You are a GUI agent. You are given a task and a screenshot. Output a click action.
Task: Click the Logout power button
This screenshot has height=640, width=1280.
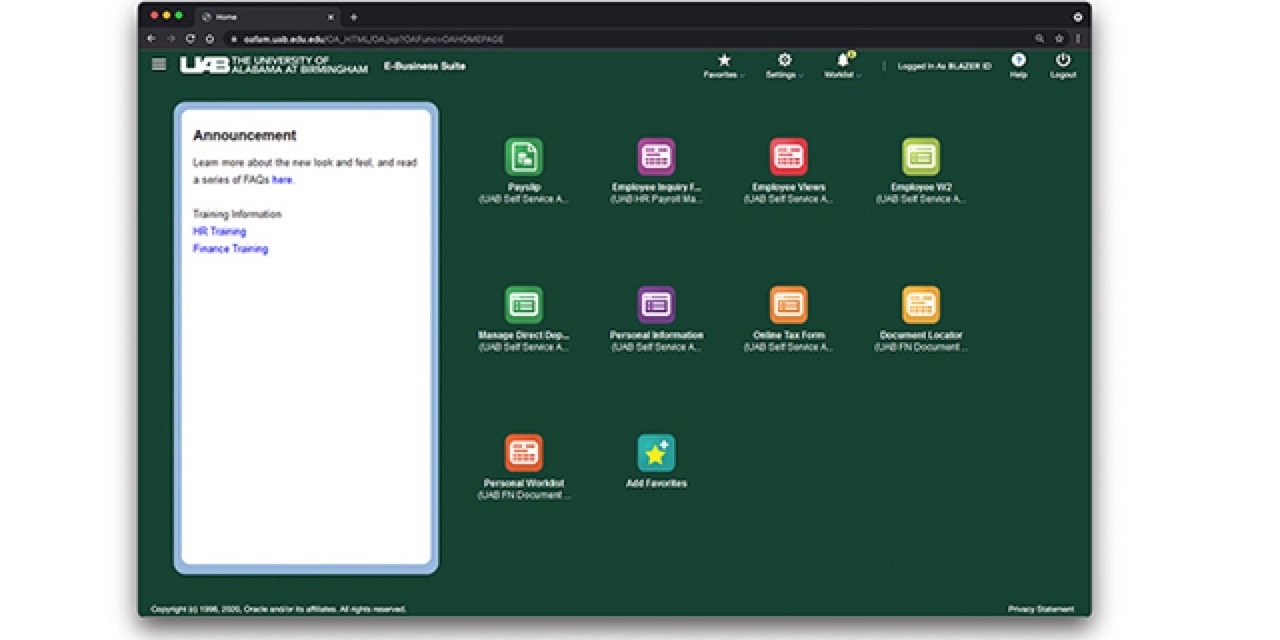[1062, 65]
